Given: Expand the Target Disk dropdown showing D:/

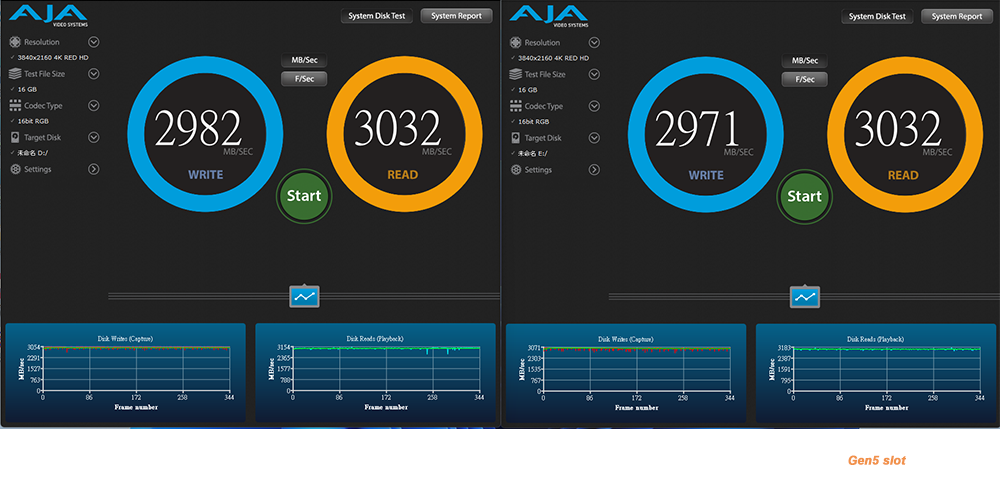Looking at the screenshot, I should pos(93,138).
